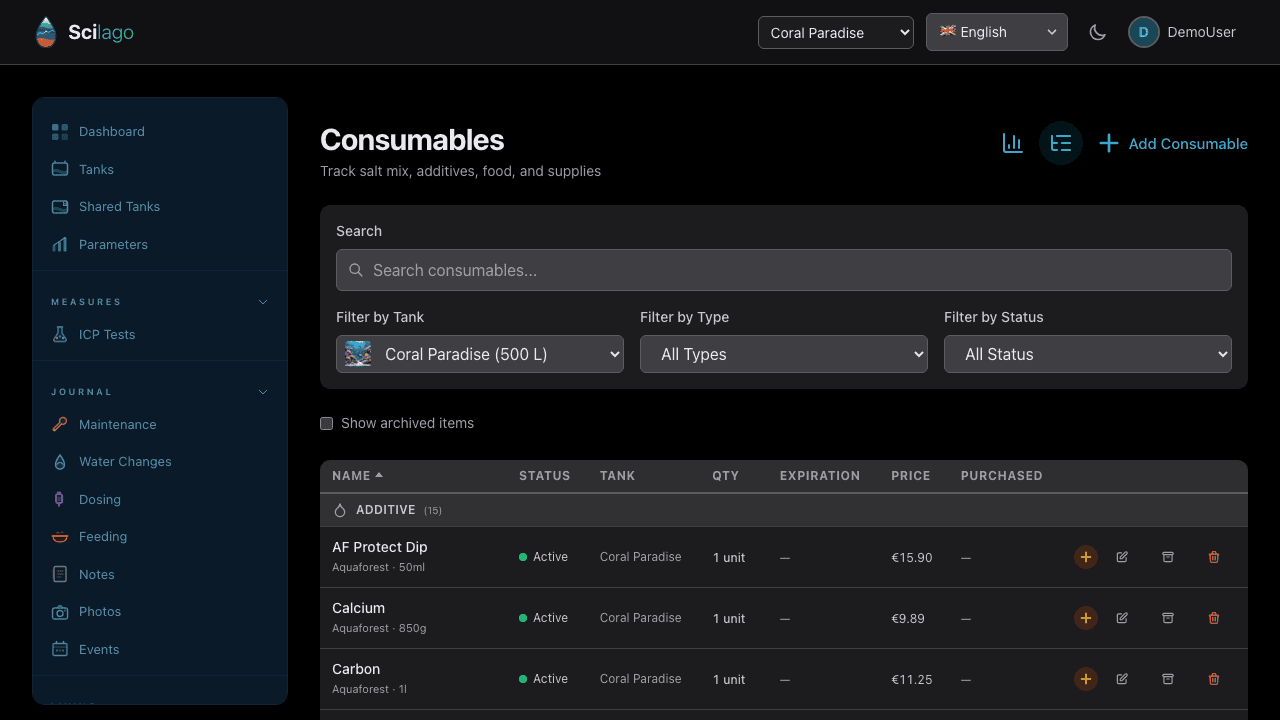Toggle dark mode moon icon
This screenshot has height=720, width=1280.
[x=1098, y=32]
